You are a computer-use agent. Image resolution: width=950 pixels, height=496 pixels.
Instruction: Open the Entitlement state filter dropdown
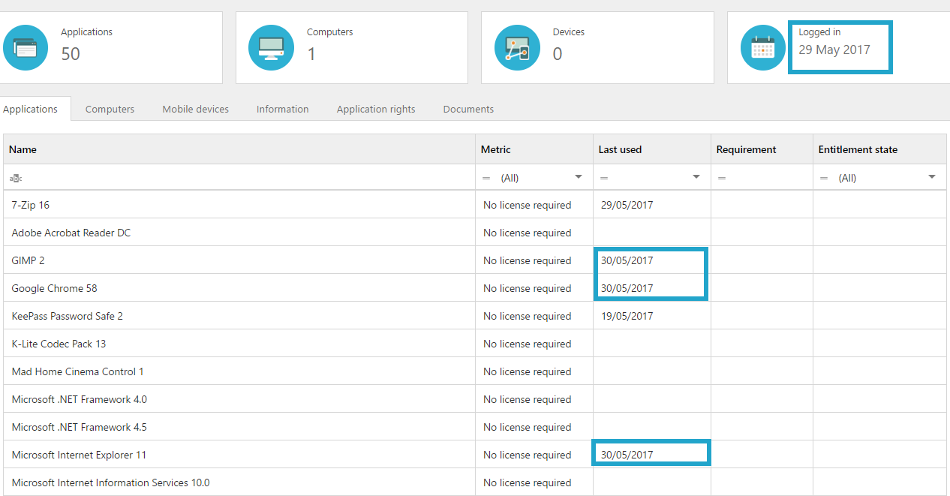[x=932, y=177]
